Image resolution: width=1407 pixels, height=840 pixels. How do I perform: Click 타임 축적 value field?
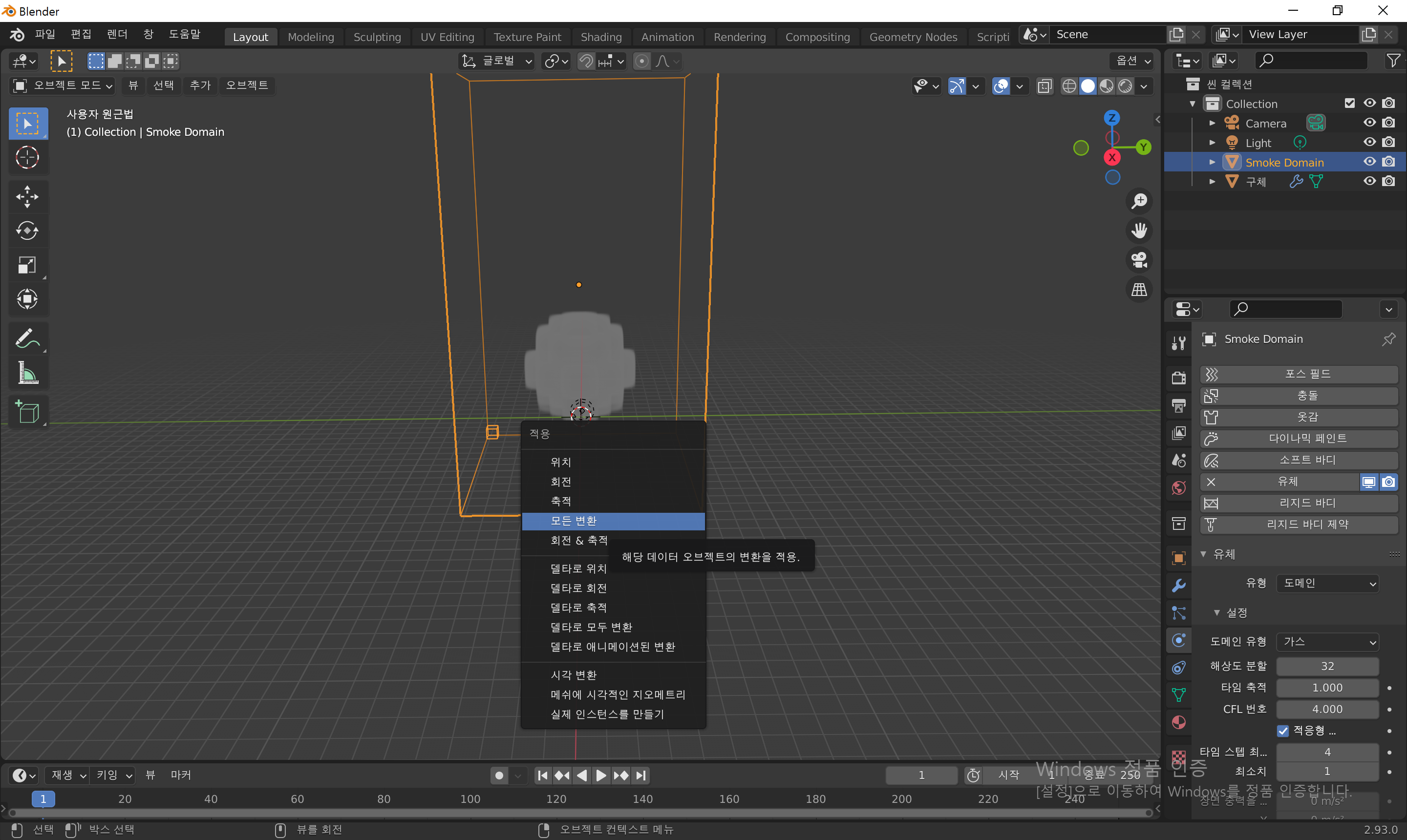click(1327, 688)
